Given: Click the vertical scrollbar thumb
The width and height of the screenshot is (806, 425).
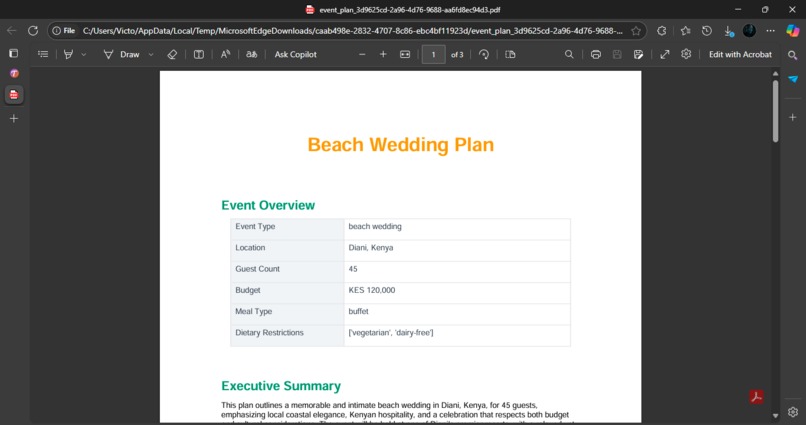Looking at the screenshot, I should point(775,111).
